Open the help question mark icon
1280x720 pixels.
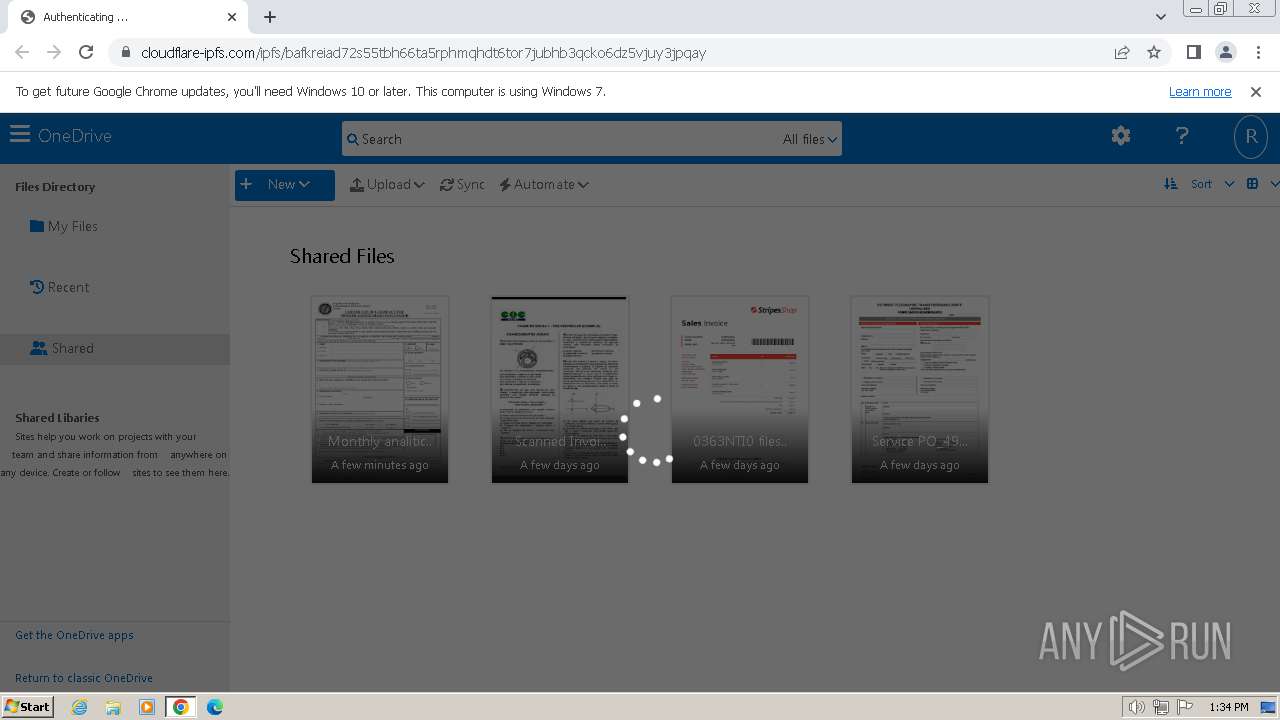coord(1182,136)
